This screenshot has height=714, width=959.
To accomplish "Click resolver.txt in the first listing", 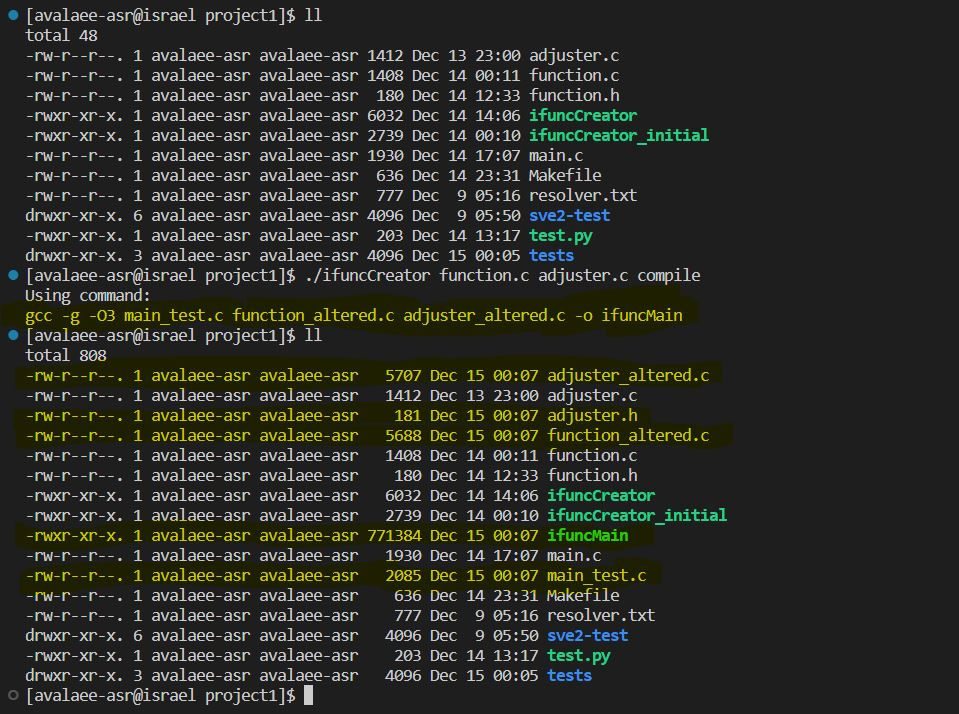I will tap(583, 196).
